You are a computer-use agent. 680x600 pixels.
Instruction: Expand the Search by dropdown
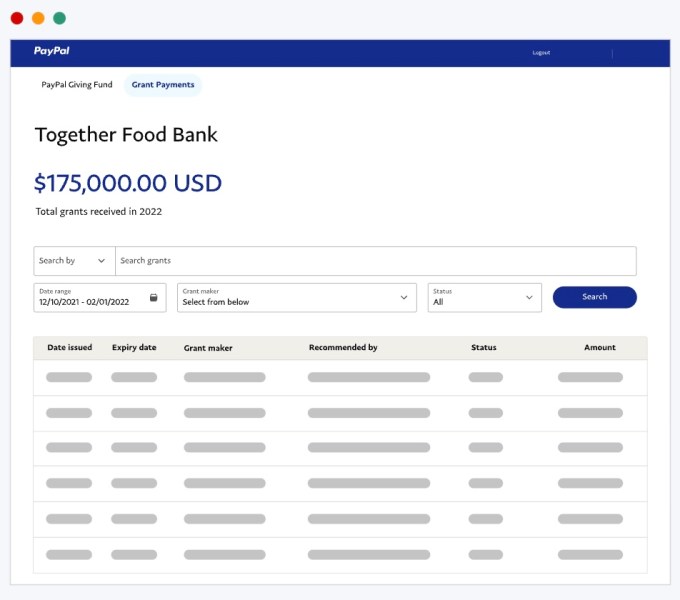pos(74,261)
